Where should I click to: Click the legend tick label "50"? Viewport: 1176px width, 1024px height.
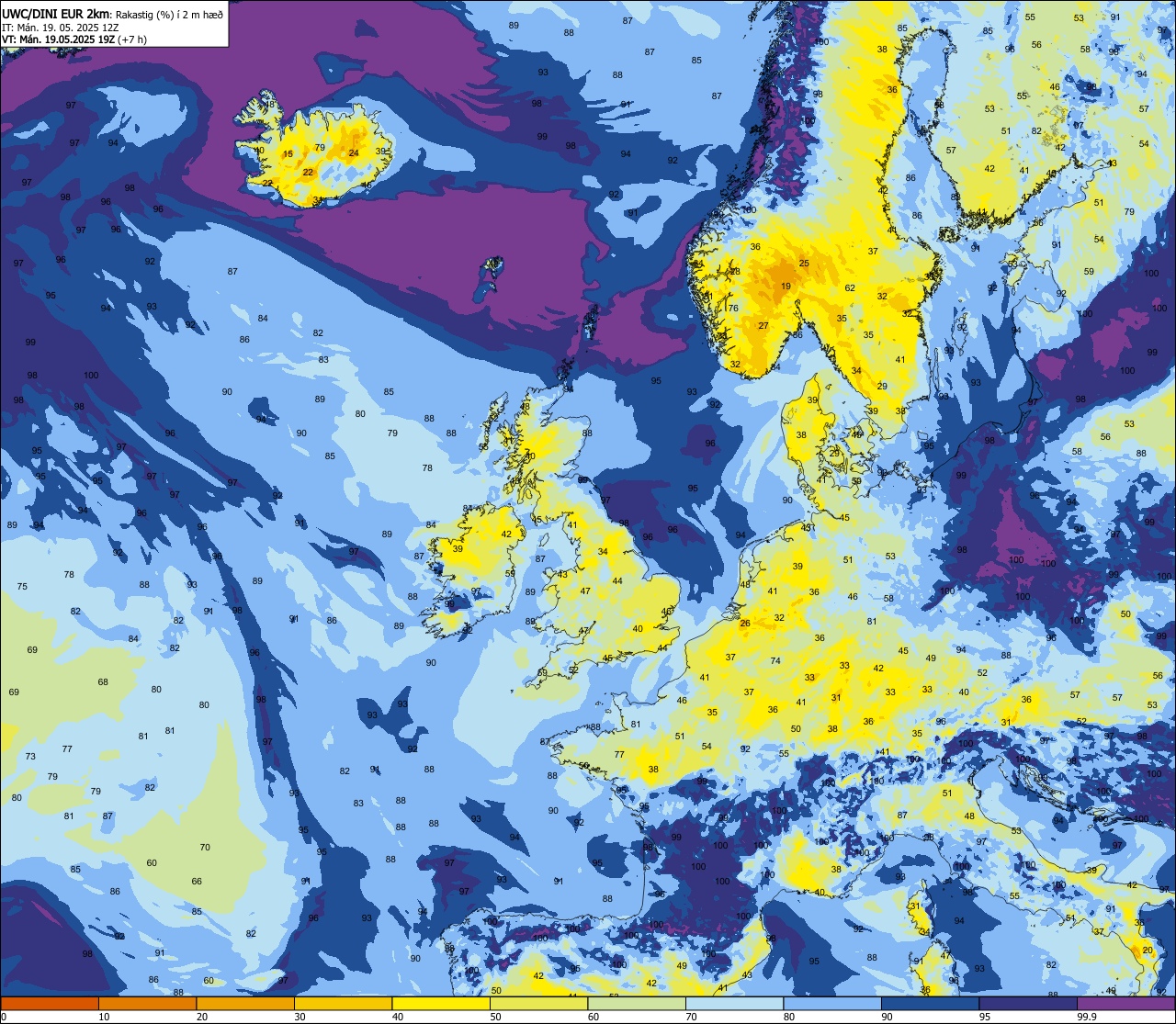(x=495, y=1017)
